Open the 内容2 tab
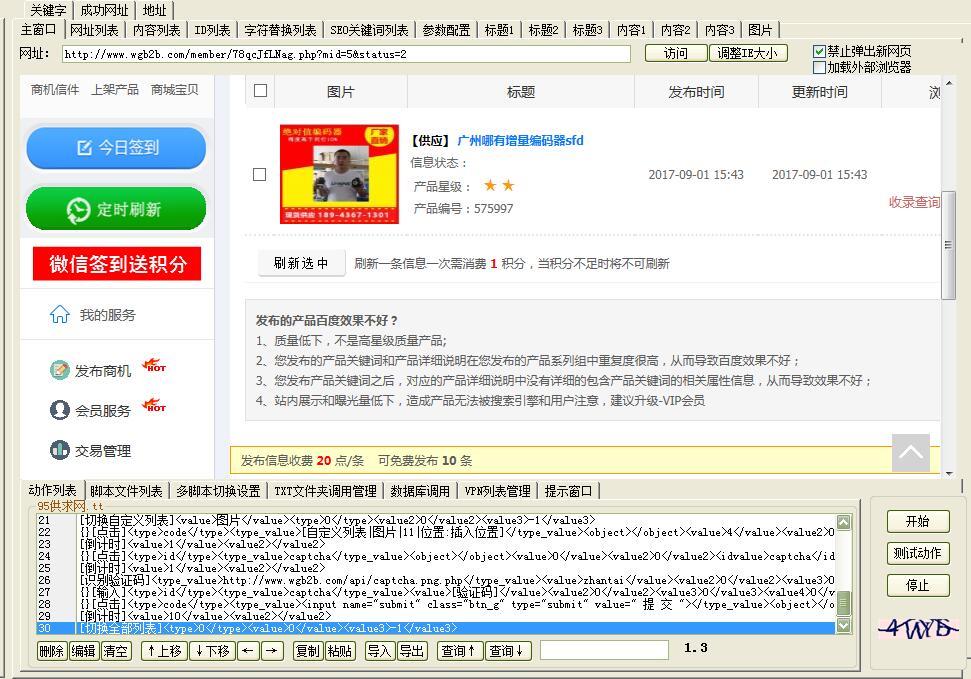Screen dimensions: 971x679 click(675, 30)
